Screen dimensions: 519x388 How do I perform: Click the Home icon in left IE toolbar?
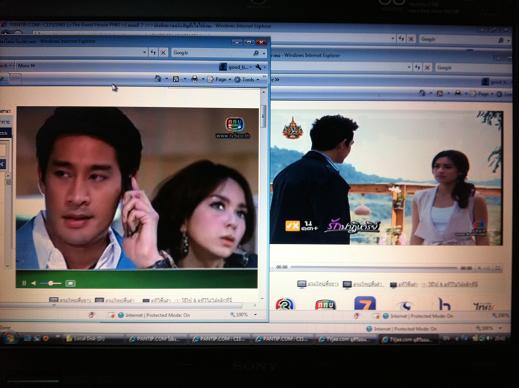(x=158, y=79)
